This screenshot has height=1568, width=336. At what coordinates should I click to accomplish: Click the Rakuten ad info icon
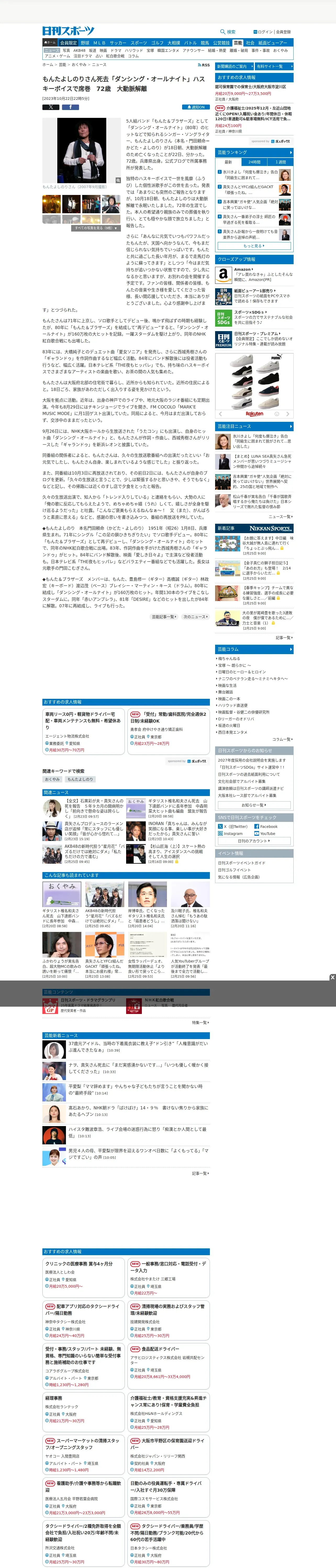(x=277, y=414)
